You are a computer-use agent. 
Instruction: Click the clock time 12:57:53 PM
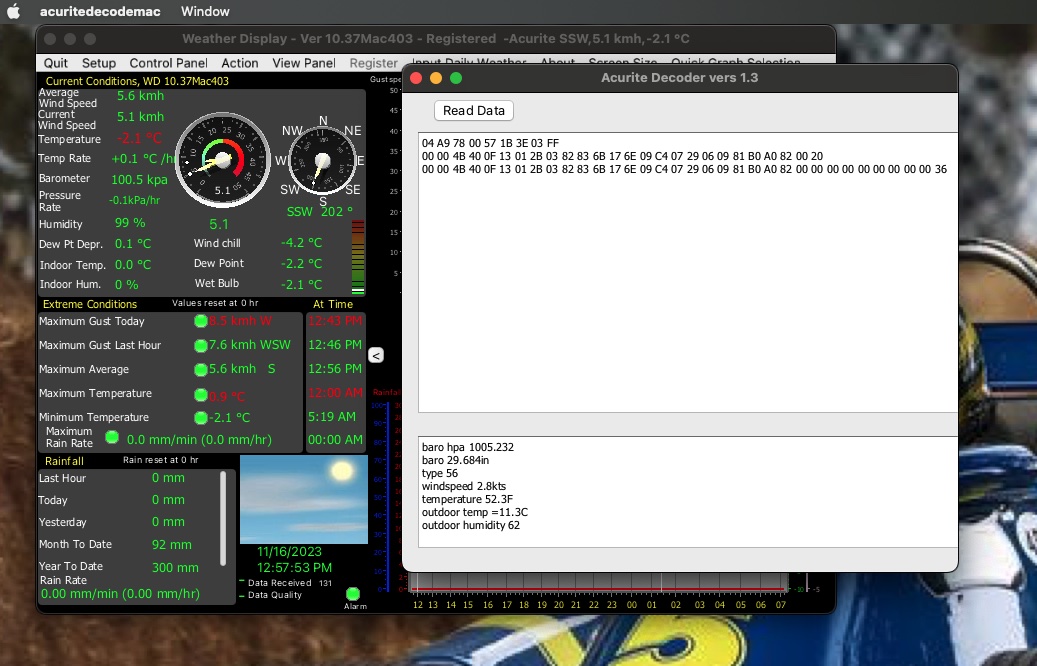(294, 567)
